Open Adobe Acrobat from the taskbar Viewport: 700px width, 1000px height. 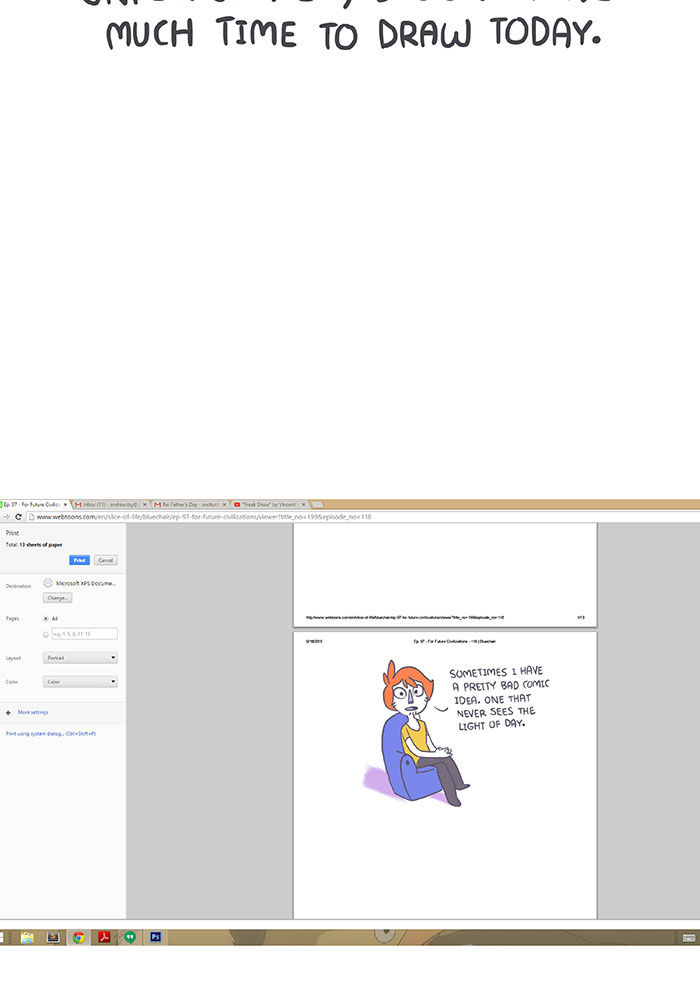tap(103, 937)
